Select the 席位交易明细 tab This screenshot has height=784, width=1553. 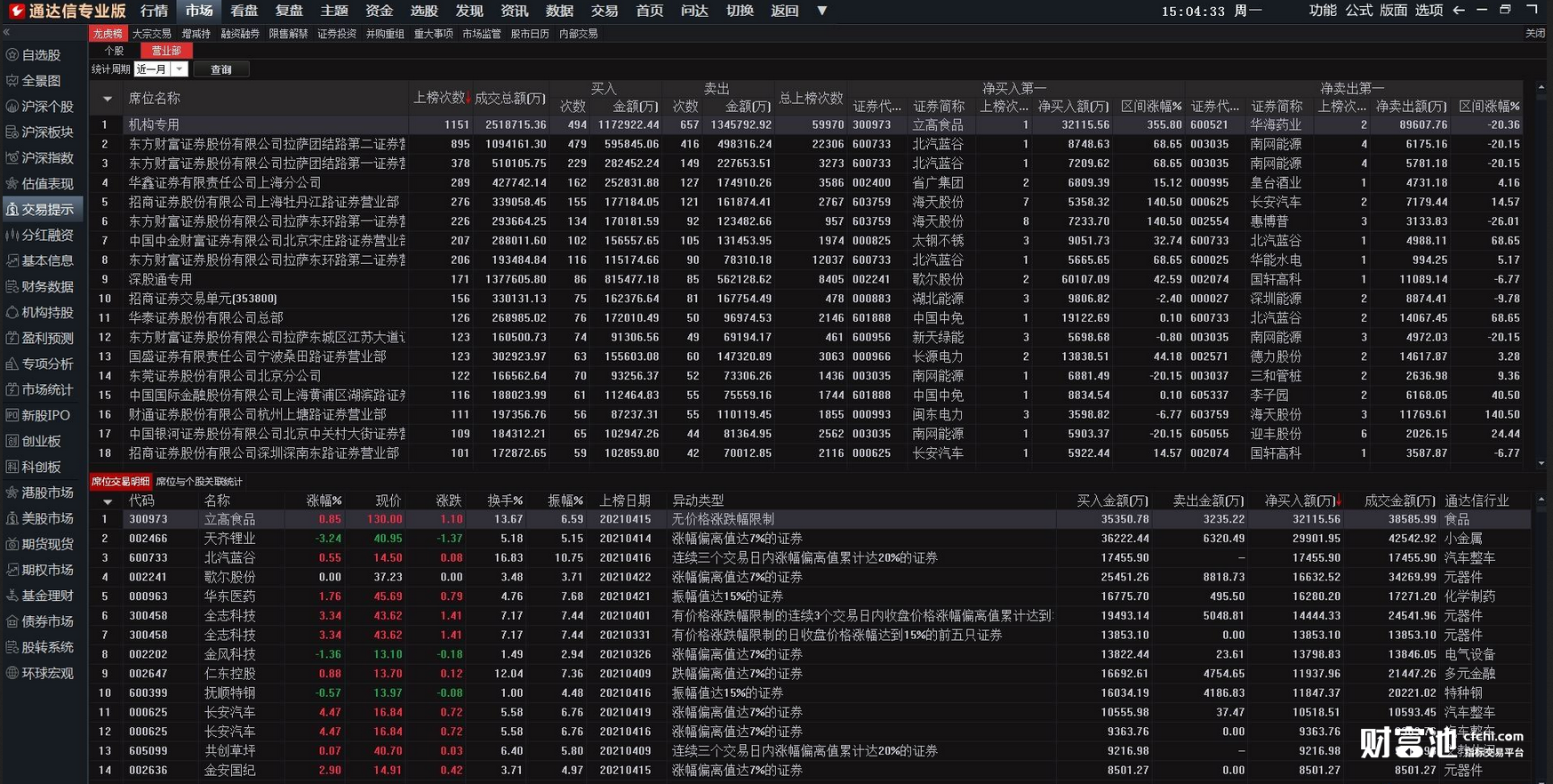point(121,482)
